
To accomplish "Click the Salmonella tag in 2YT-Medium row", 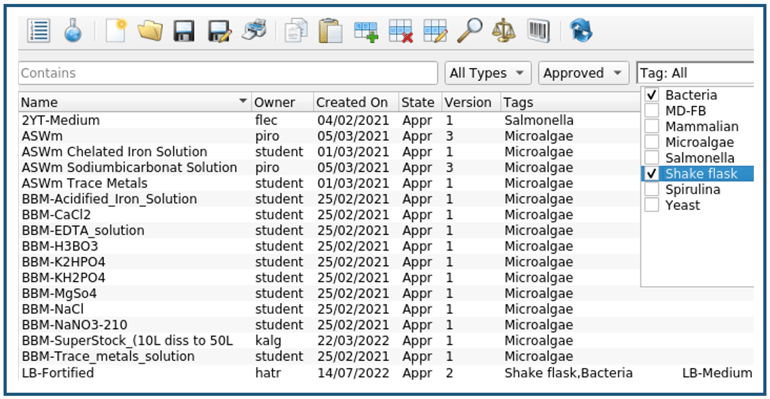I will (x=539, y=120).
